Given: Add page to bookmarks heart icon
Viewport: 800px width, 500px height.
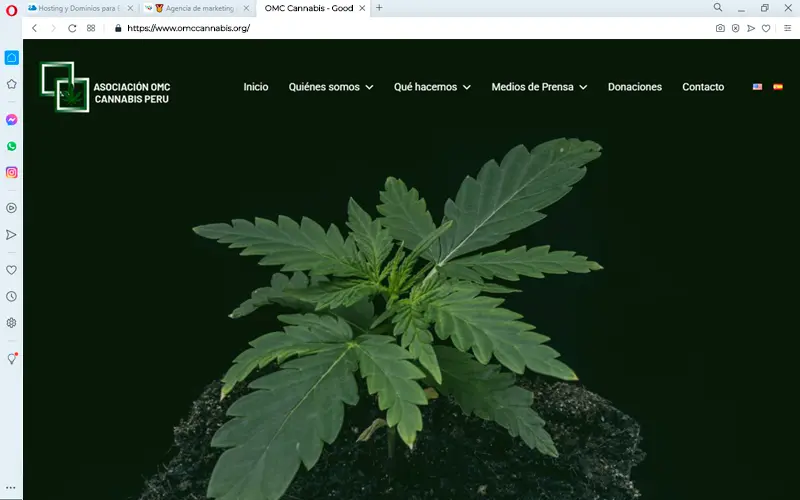Looking at the screenshot, I should 766,28.
